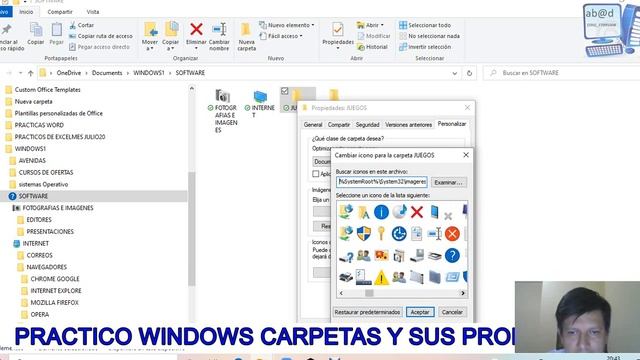Click Eliminar red X in ribbon

[196, 36]
